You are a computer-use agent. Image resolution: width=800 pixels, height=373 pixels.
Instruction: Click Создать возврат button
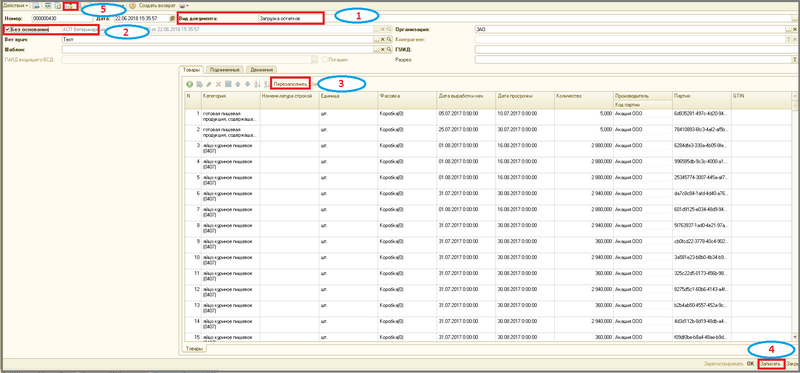coord(157,6)
